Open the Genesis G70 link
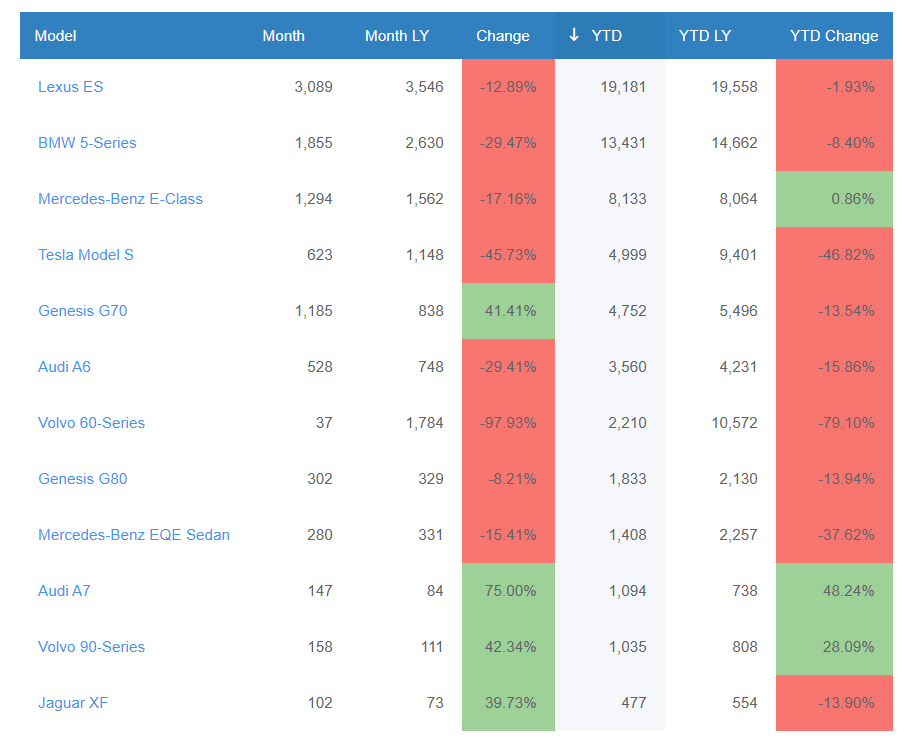 [82, 311]
